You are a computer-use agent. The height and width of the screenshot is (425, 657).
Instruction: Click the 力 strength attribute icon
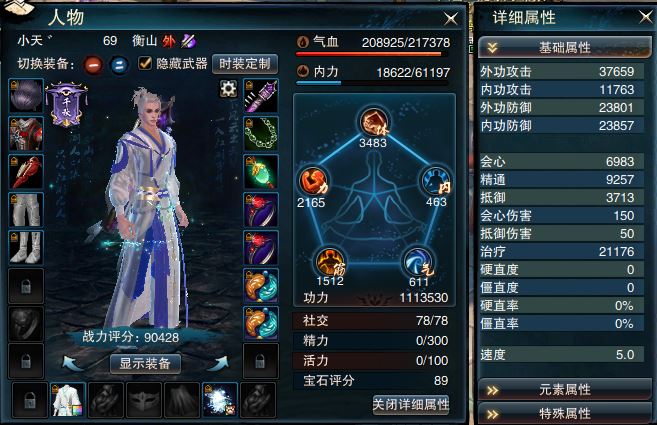(313, 181)
